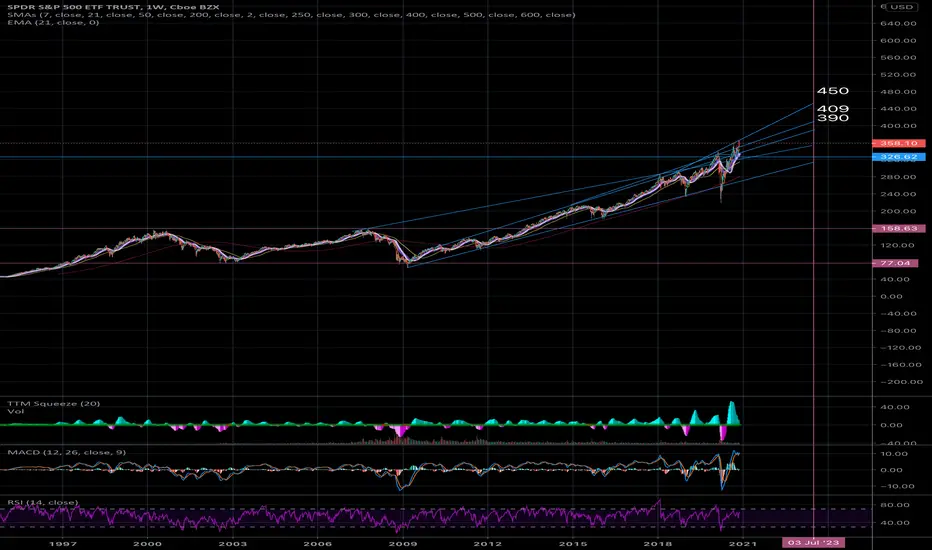Viewport: 932px width, 550px height.
Task: Click the 240.00 price axis value
Action: tap(898, 194)
